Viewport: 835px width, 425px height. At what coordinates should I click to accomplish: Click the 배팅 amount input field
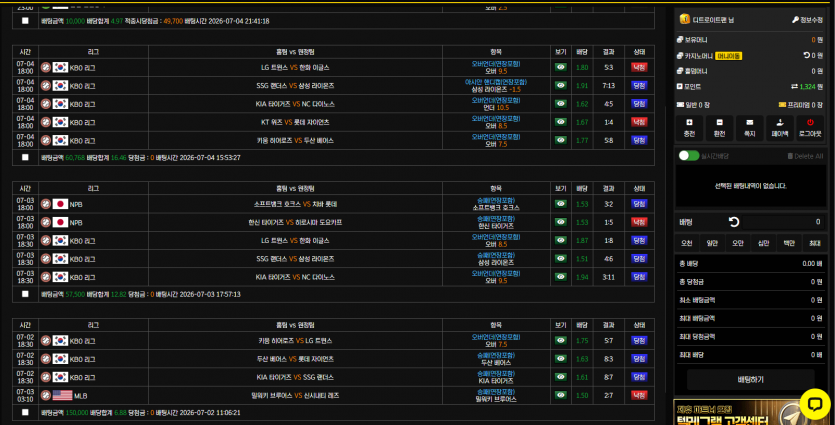coord(784,222)
